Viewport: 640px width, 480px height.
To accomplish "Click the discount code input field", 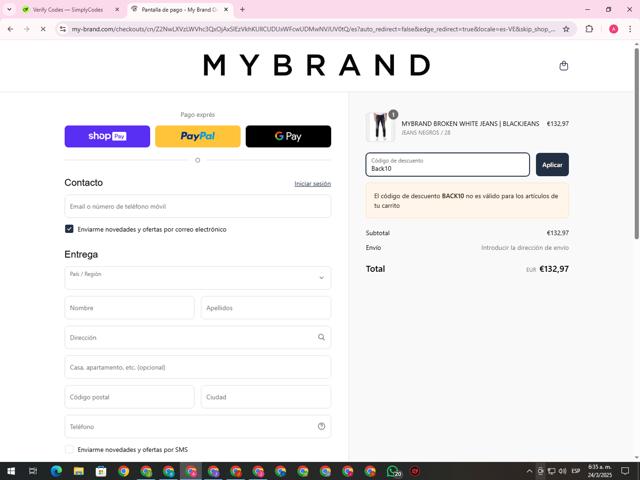I will [447, 164].
